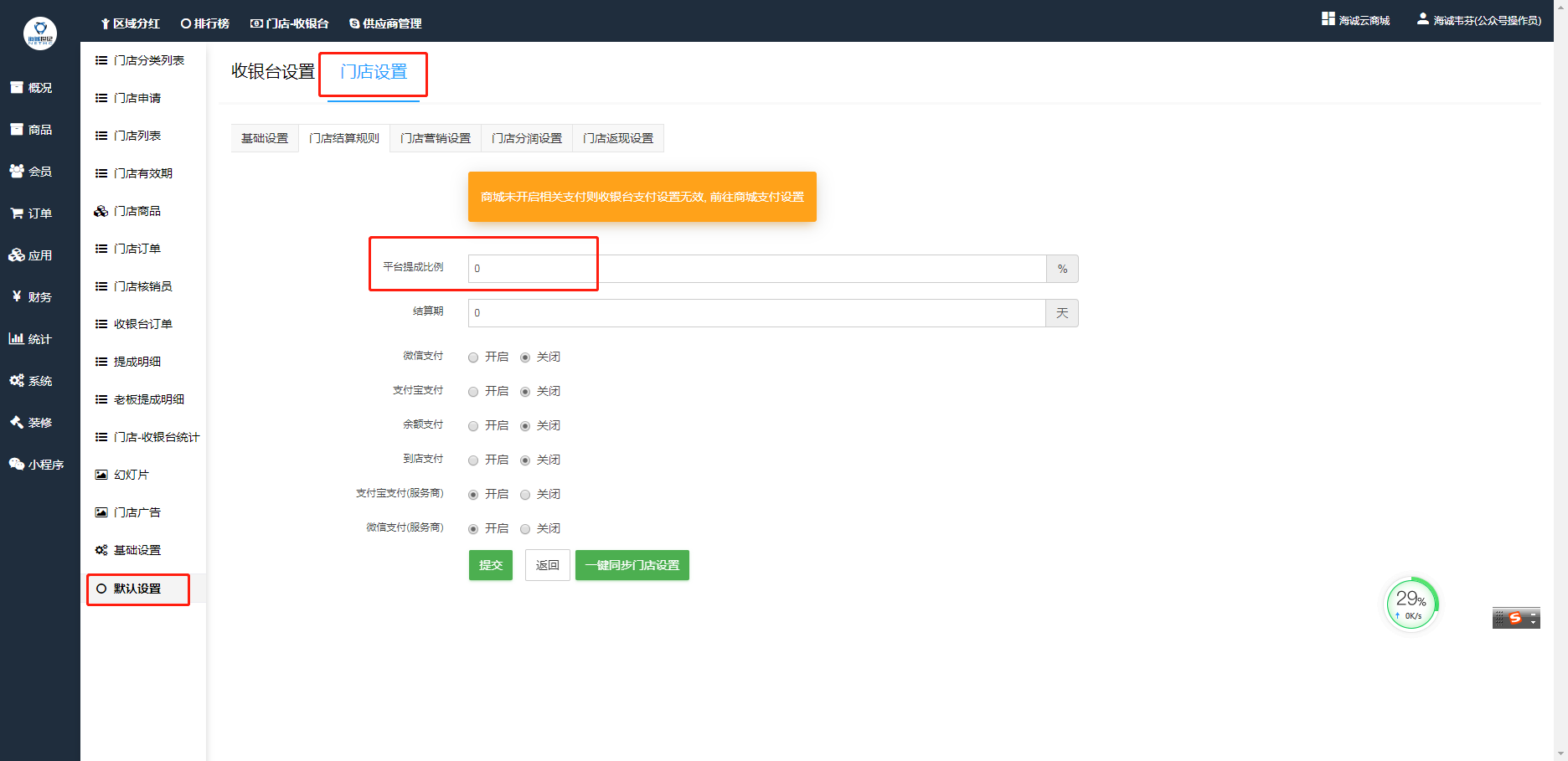Select 关闭 radio for 微信支付

coord(525,357)
